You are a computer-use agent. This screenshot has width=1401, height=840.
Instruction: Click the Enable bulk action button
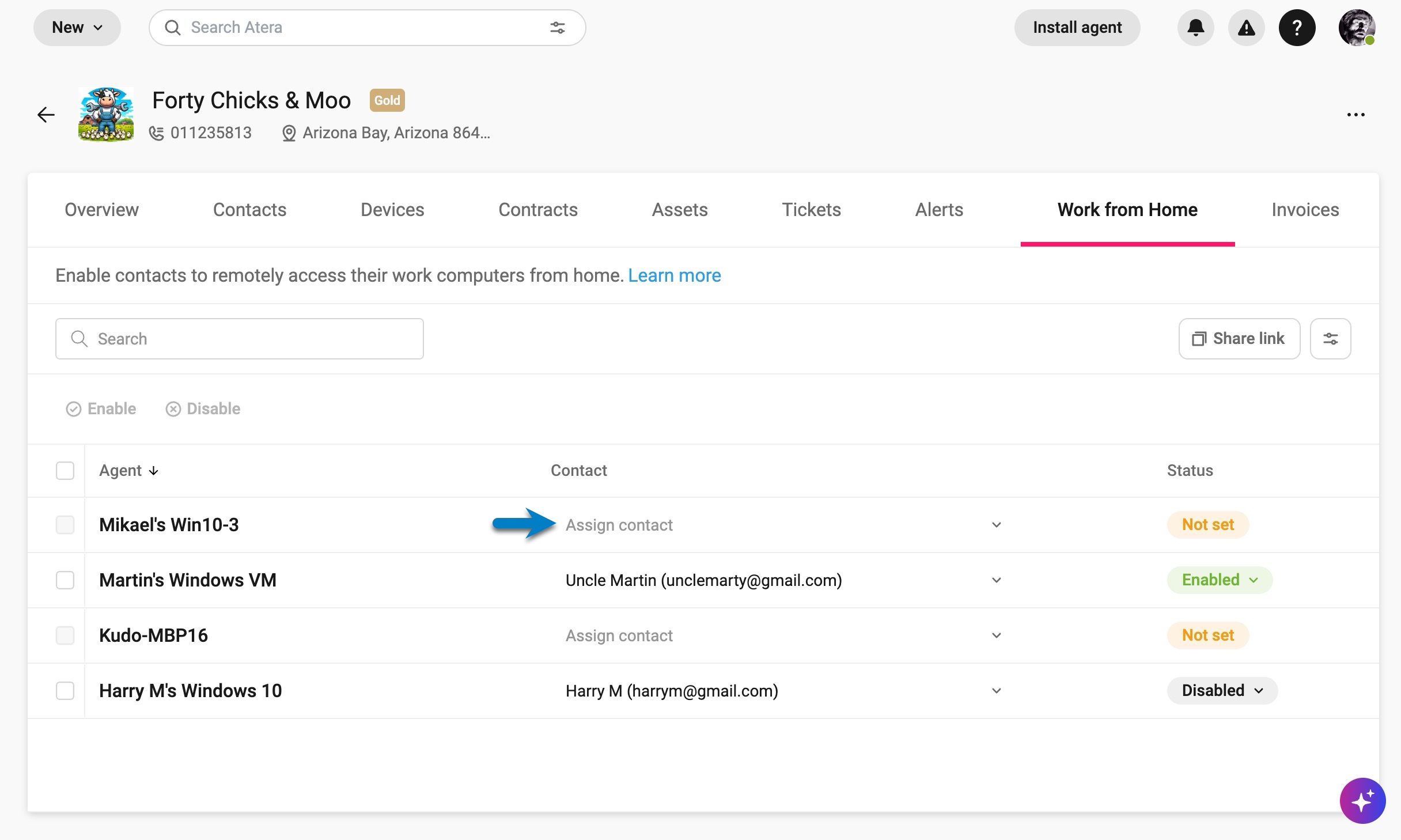[101, 409]
